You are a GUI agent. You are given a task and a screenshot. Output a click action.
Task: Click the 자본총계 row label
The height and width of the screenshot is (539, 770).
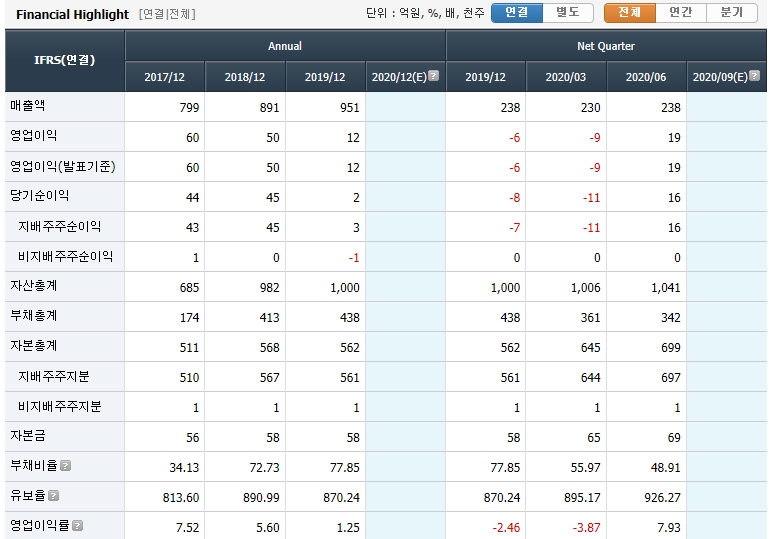(34, 346)
